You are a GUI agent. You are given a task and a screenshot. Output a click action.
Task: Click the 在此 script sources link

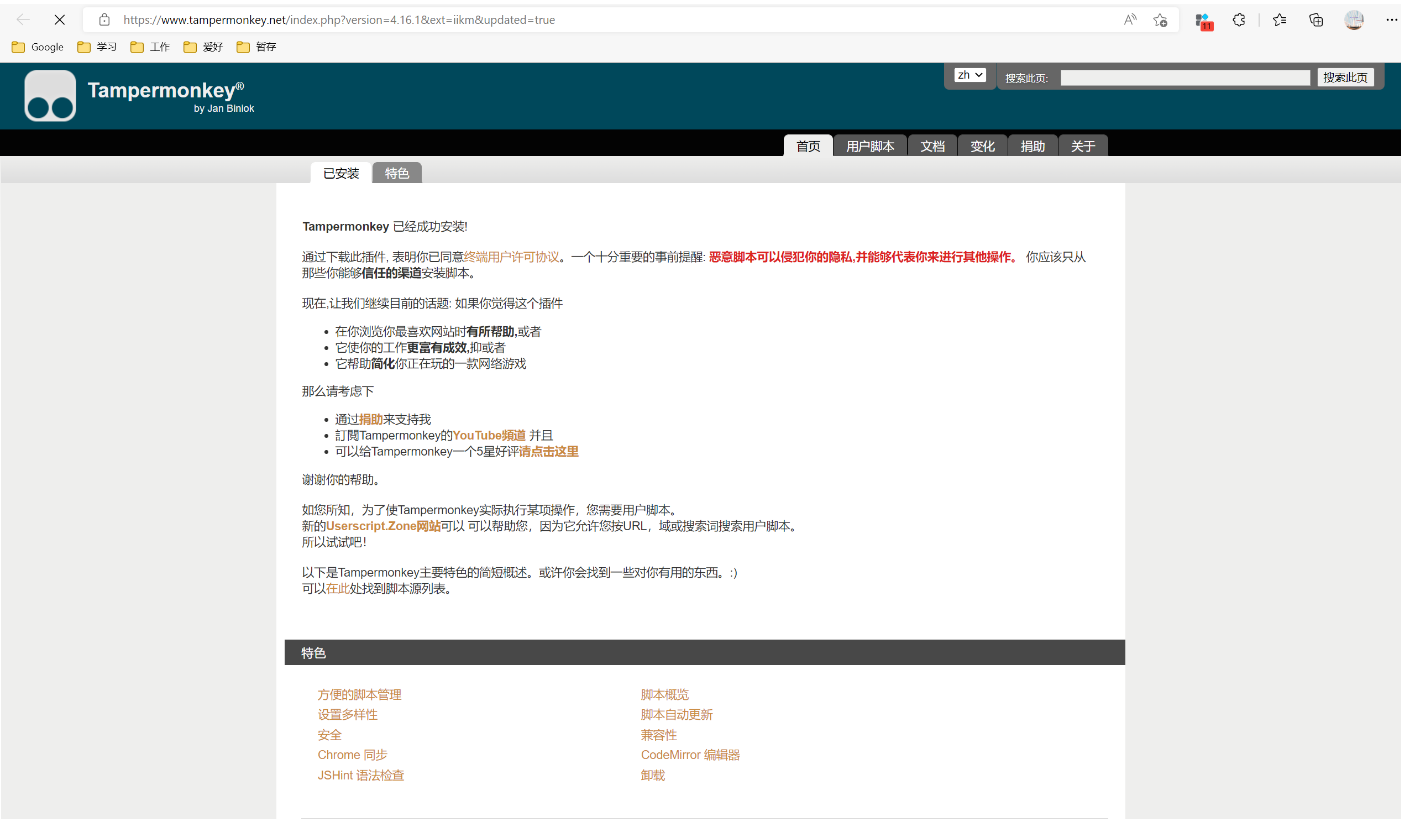(x=338, y=589)
